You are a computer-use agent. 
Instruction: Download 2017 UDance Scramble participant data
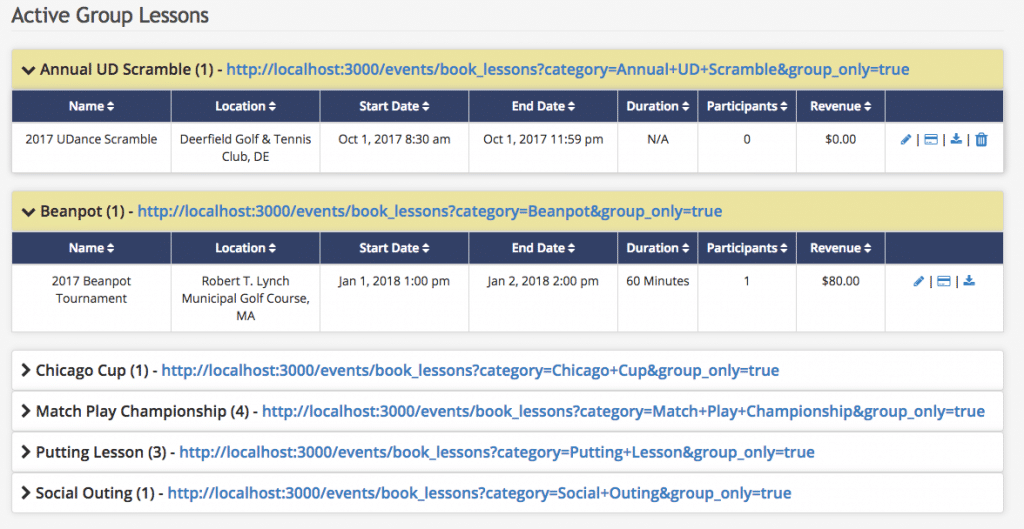(956, 139)
